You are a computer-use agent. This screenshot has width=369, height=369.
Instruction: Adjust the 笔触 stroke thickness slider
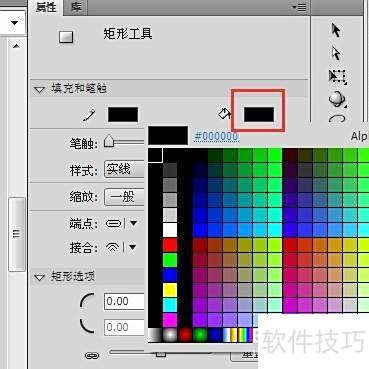(x=109, y=141)
